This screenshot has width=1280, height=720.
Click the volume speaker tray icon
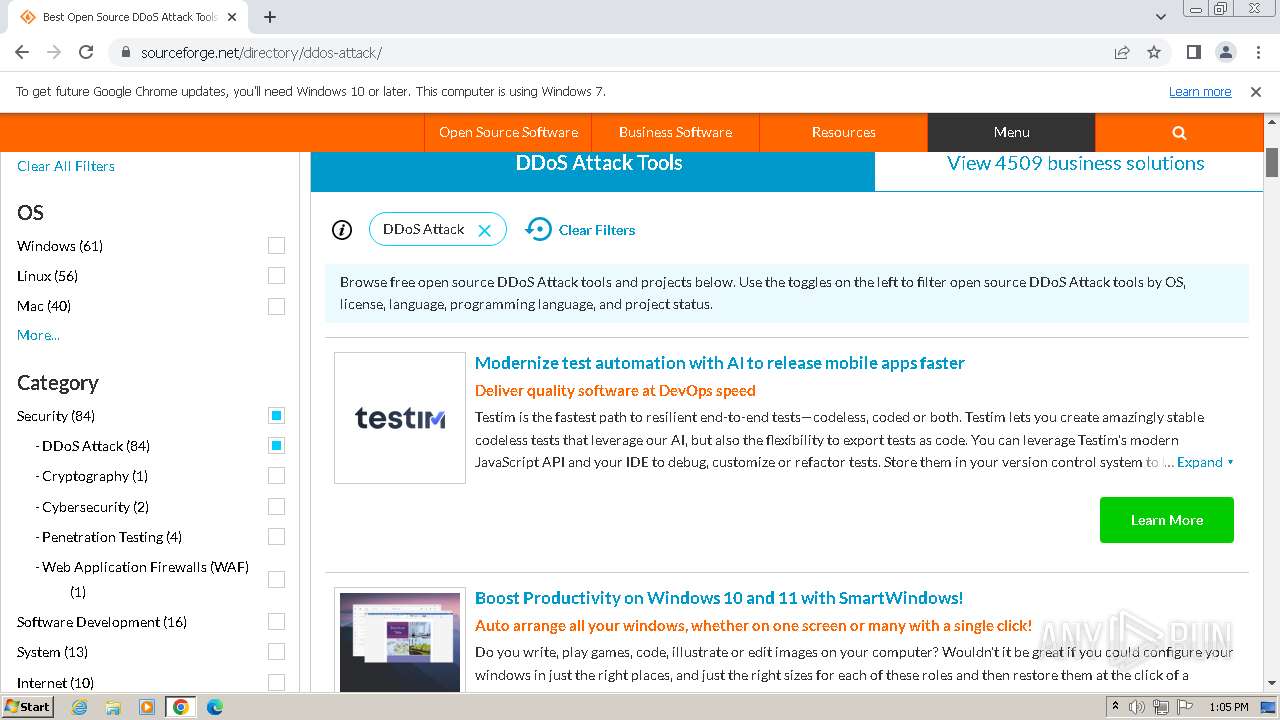coord(1137,707)
